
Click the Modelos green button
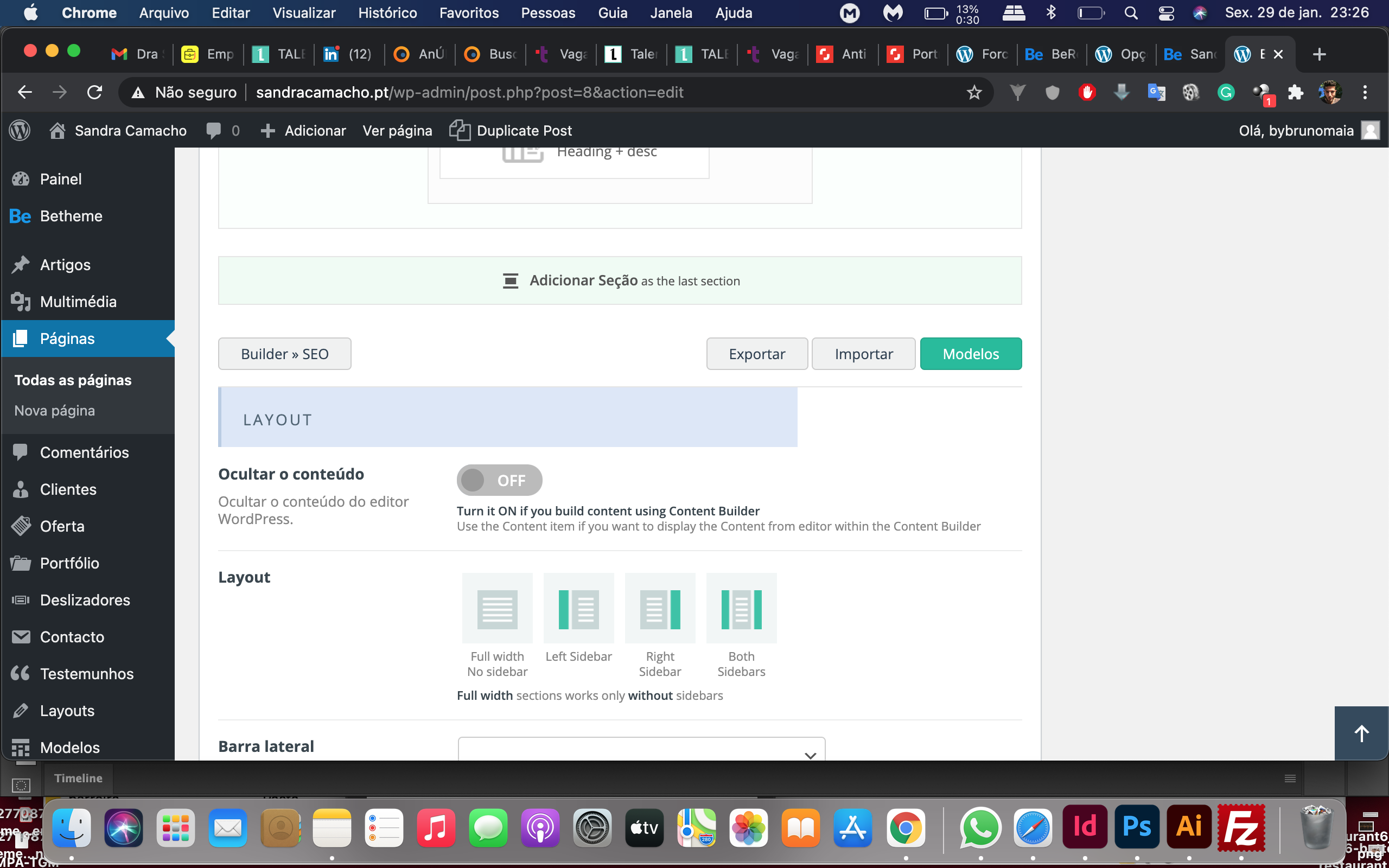click(x=970, y=353)
